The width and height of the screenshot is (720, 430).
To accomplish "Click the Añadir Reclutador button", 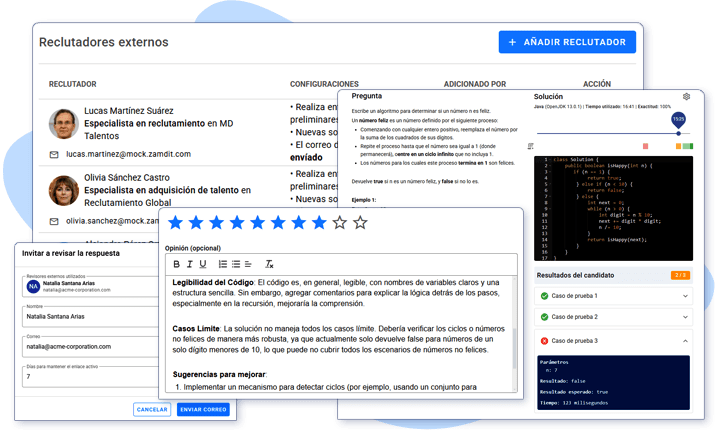I will point(567,42).
